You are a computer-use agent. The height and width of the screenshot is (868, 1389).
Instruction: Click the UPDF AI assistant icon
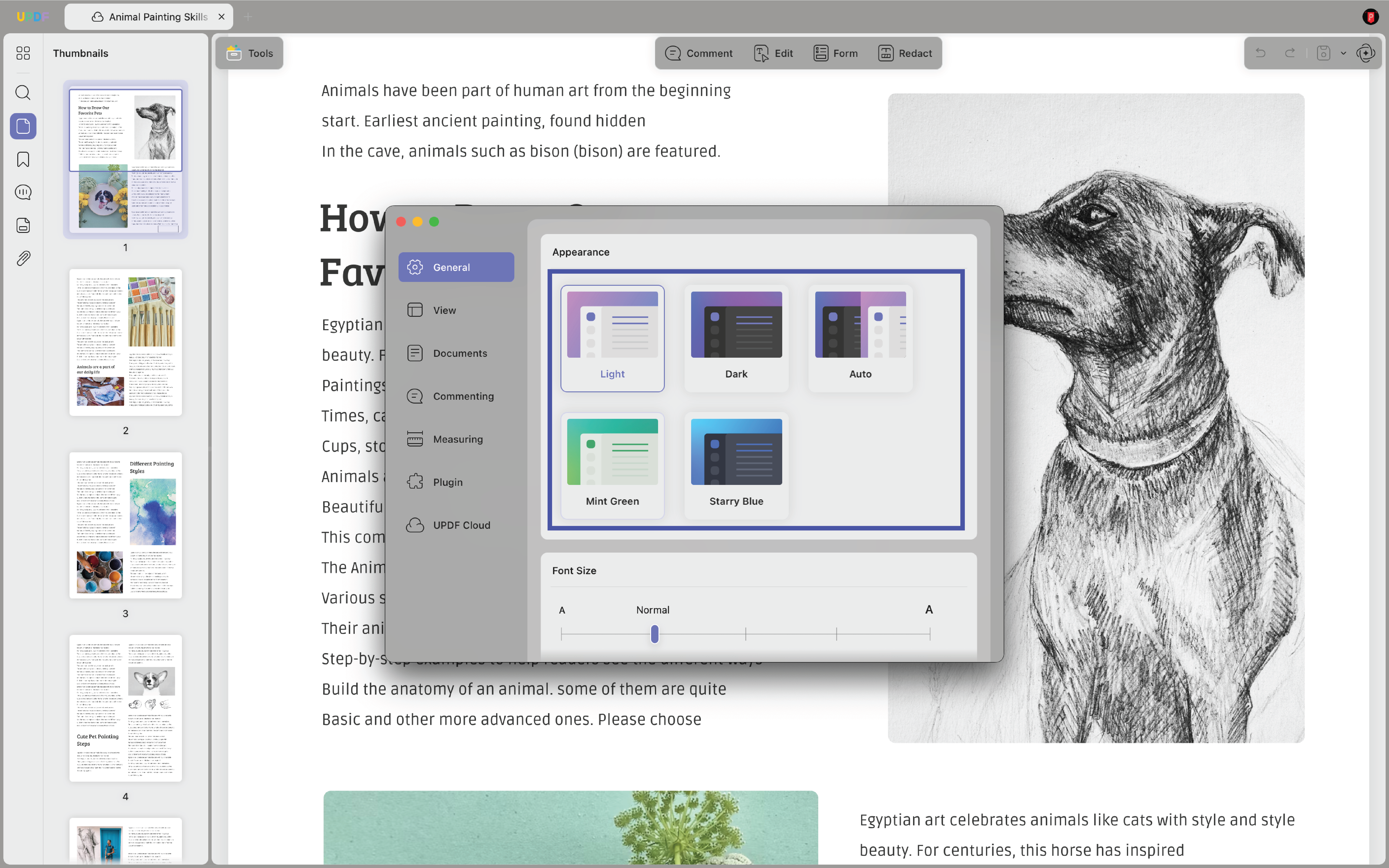(1365, 53)
